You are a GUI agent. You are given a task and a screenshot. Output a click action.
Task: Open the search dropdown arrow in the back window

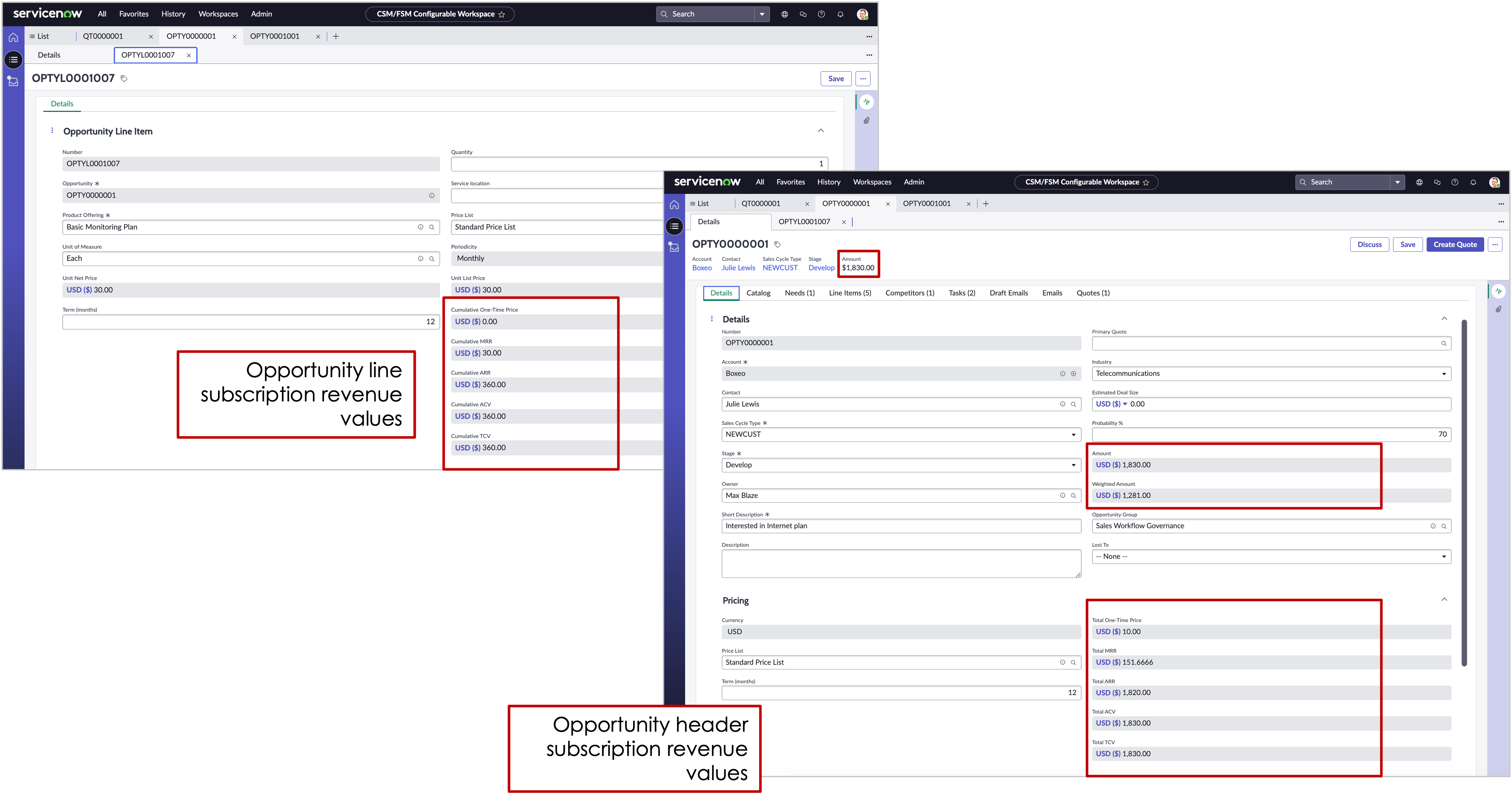tap(762, 14)
